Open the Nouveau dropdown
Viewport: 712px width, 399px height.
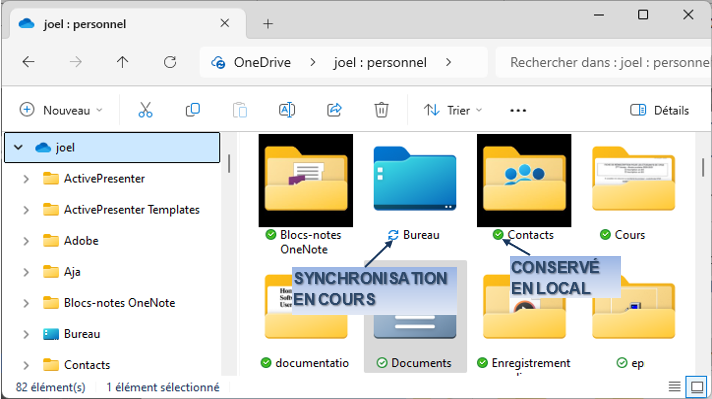[x=62, y=110]
